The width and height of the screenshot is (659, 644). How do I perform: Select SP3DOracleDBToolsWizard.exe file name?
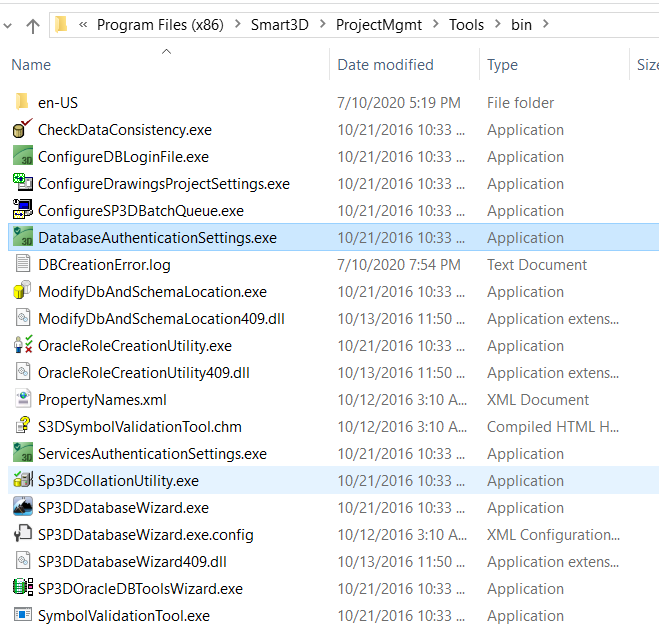pos(140,589)
